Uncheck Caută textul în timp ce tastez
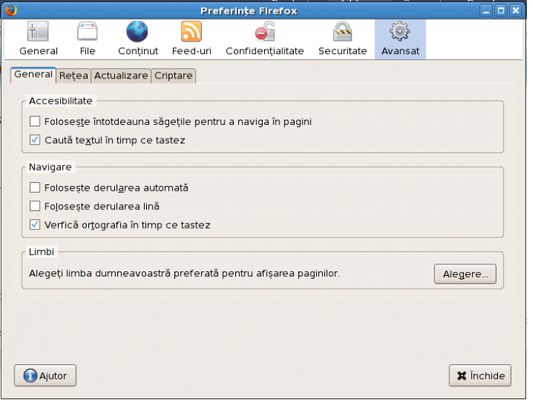The height and width of the screenshot is (400, 533). (x=35, y=140)
